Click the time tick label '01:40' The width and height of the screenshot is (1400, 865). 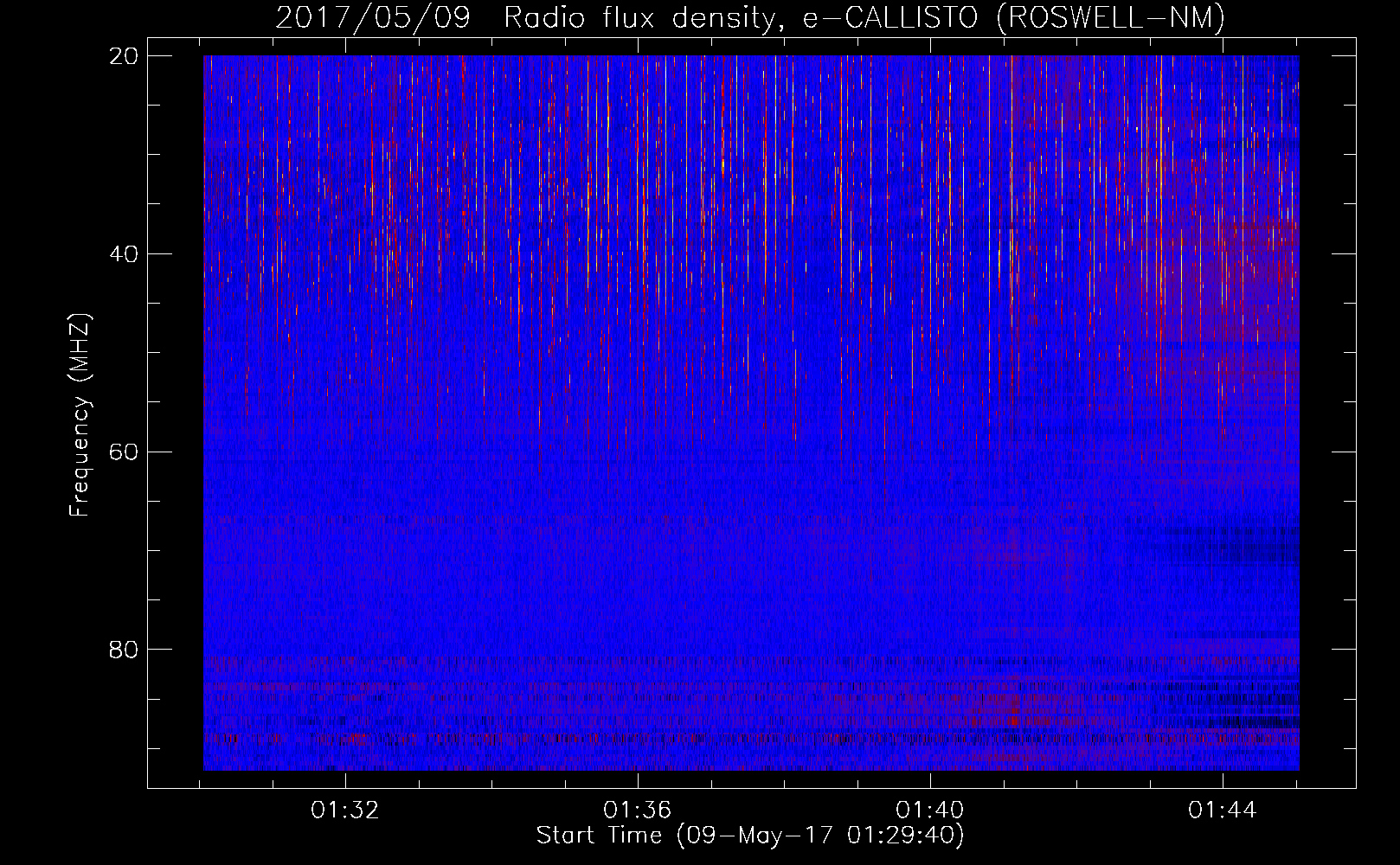tap(930, 811)
